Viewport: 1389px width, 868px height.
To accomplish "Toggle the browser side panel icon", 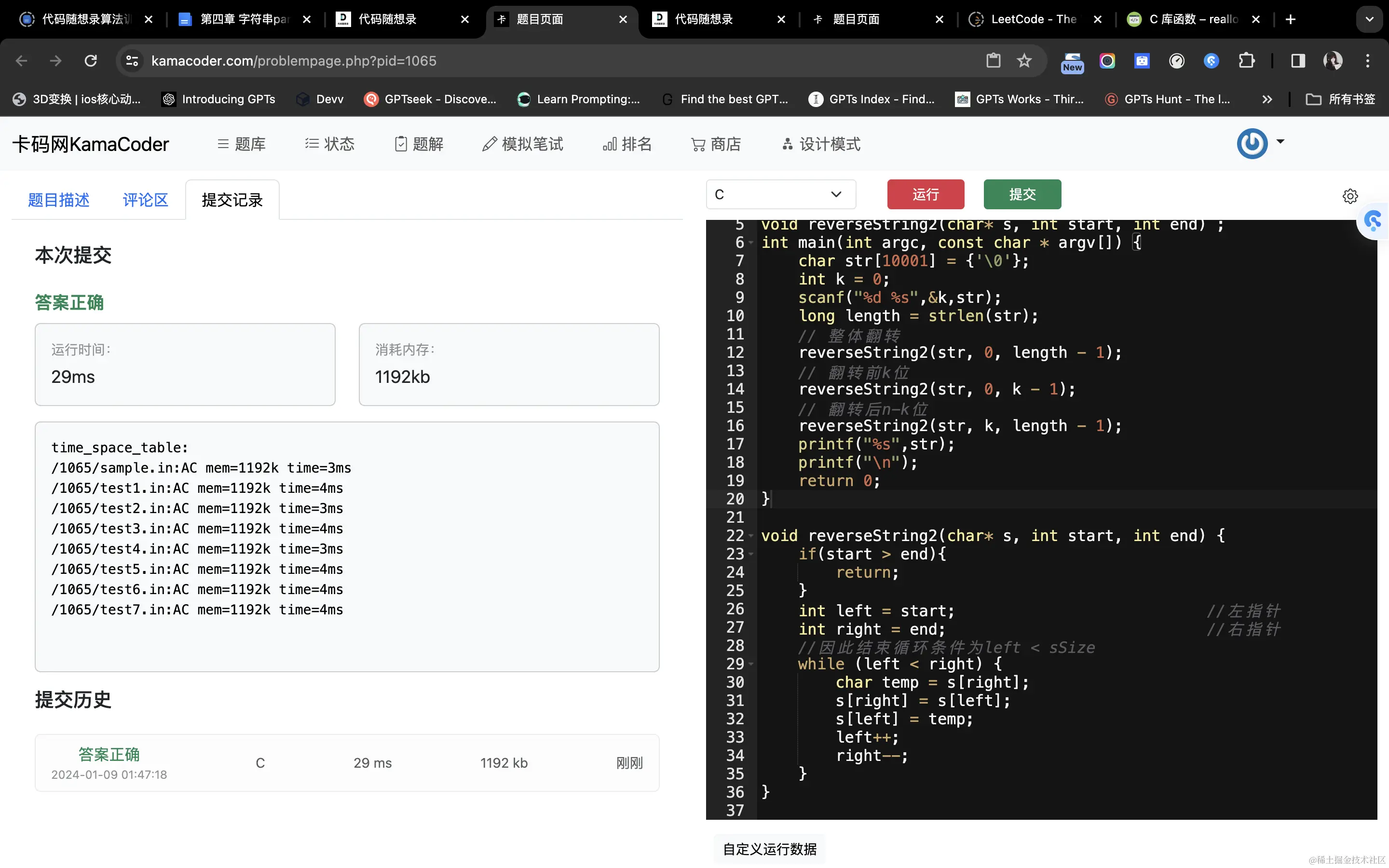I will 1298,61.
